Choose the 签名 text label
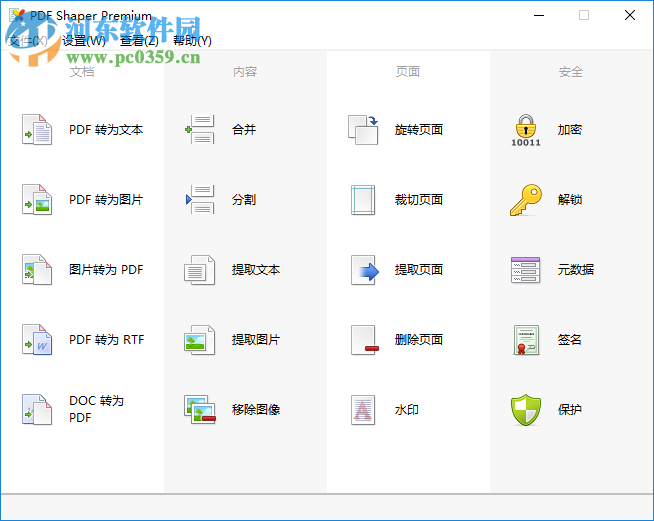 tap(570, 340)
